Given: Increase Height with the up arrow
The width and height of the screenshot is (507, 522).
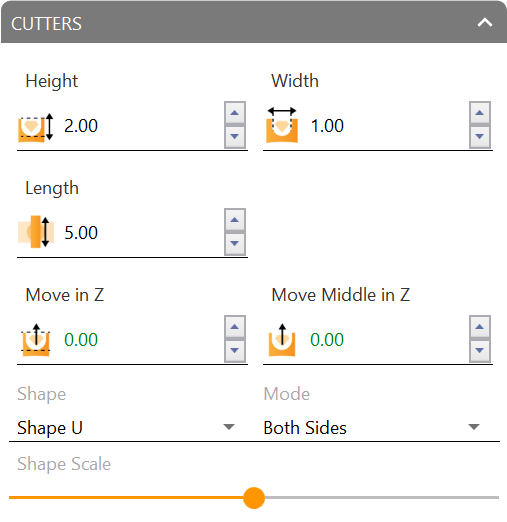Looking at the screenshot, I should coord(235,113).
